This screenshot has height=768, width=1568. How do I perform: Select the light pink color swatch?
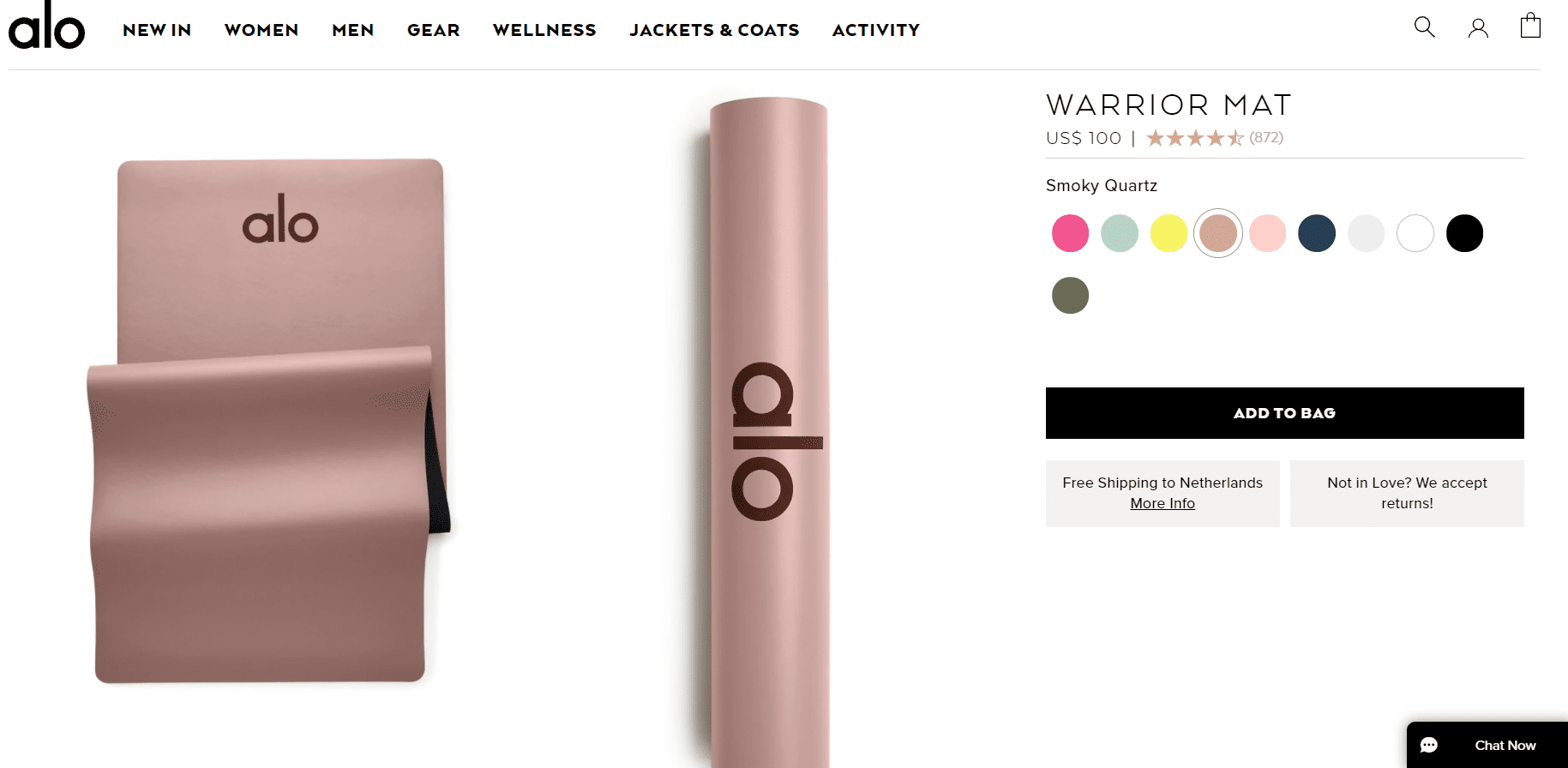tap(1267, 233)
